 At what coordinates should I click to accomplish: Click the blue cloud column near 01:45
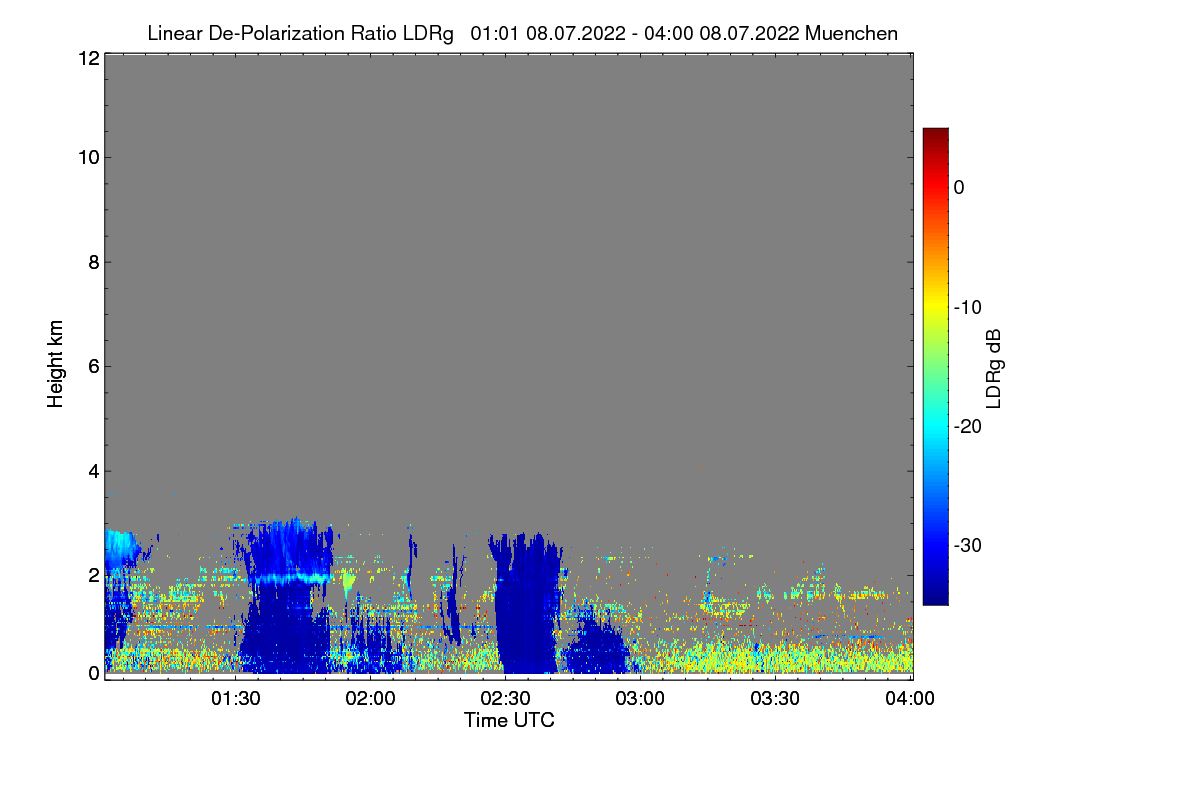(x=286, y=597)
